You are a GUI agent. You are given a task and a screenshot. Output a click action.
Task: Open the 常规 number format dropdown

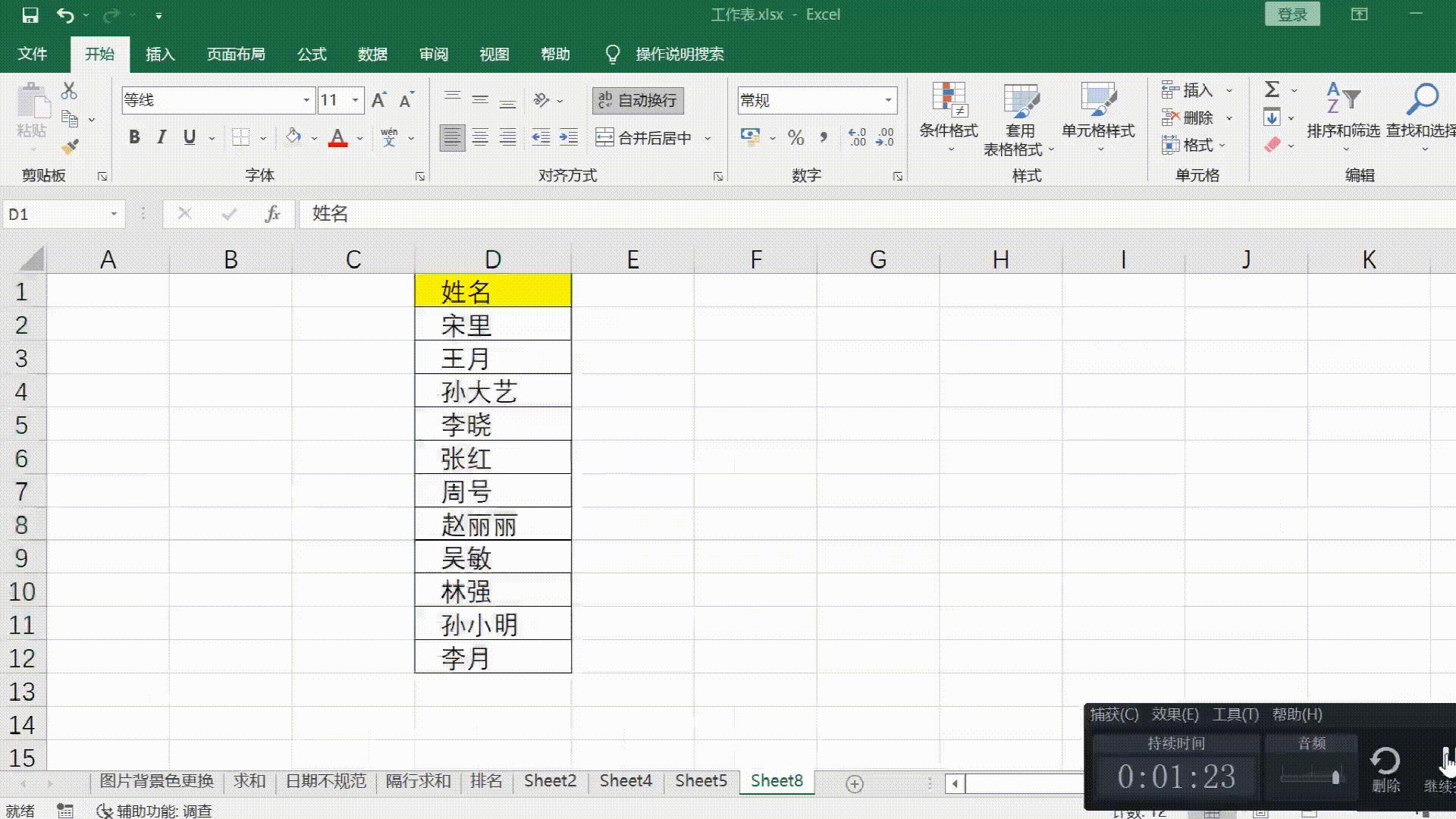889,99
